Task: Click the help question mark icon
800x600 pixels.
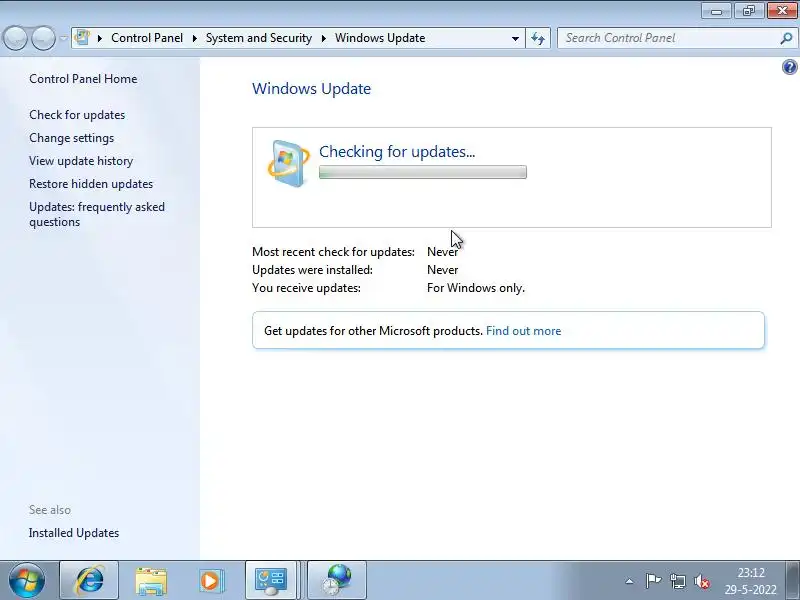Action: coord(789,67)
